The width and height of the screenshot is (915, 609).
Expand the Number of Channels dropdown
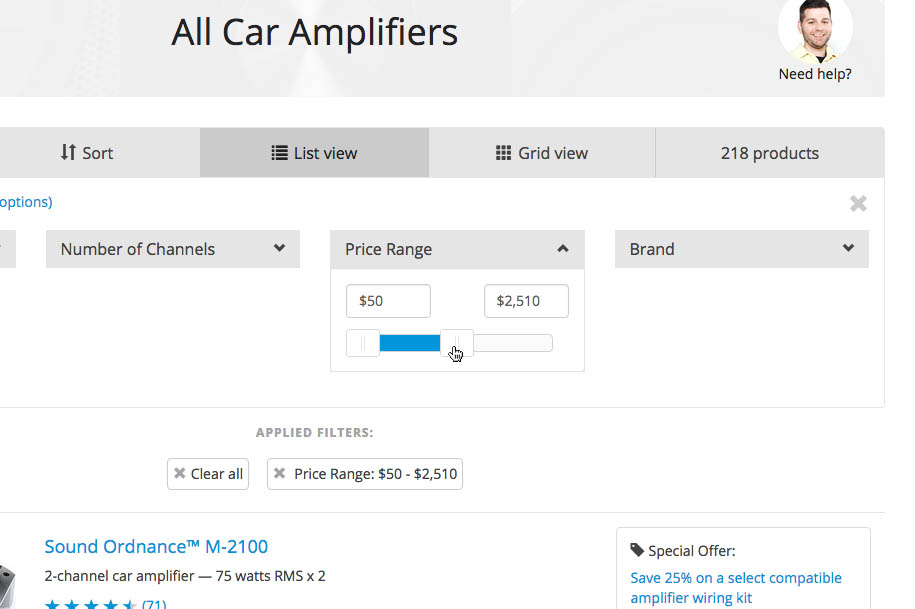[x=172, y=249]
